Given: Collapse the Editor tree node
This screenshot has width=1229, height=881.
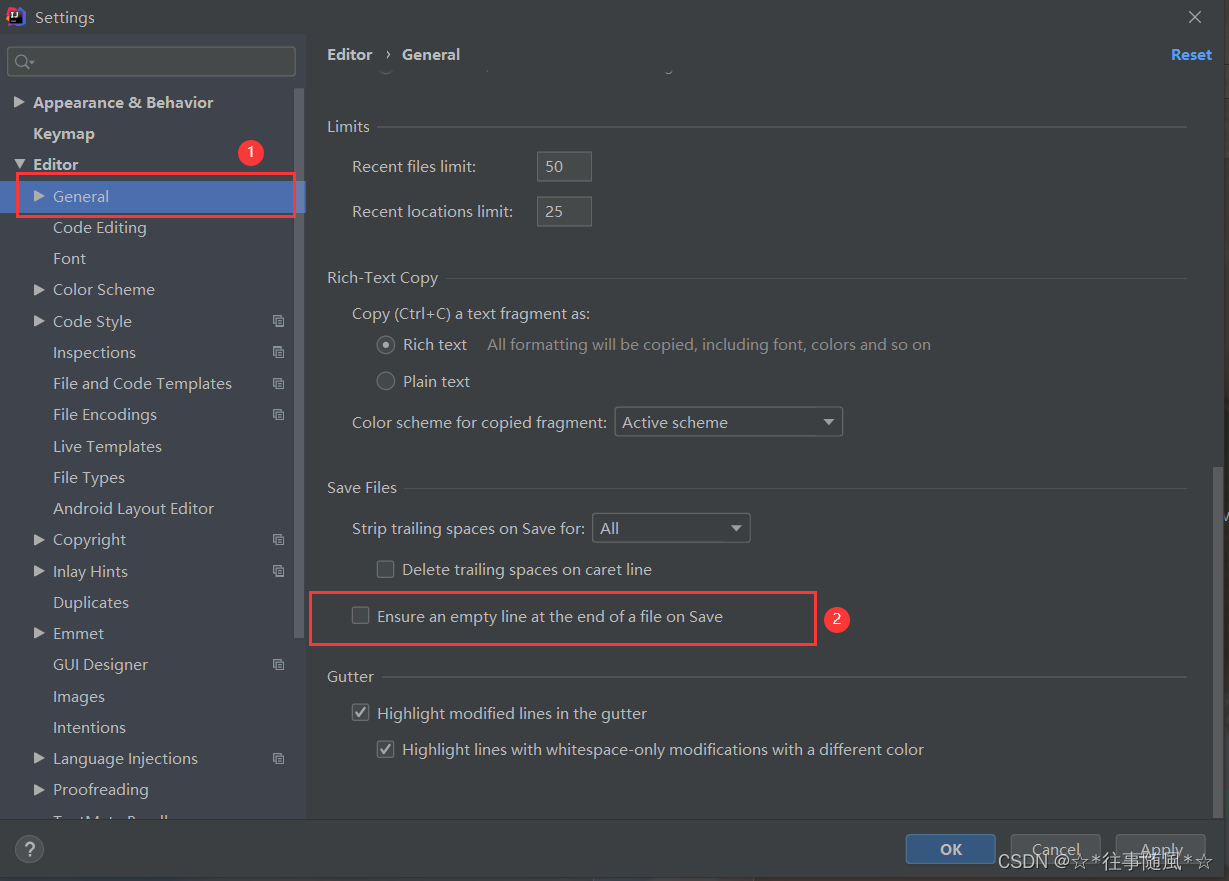Looking at the screenshot, I should click(19, 164).
